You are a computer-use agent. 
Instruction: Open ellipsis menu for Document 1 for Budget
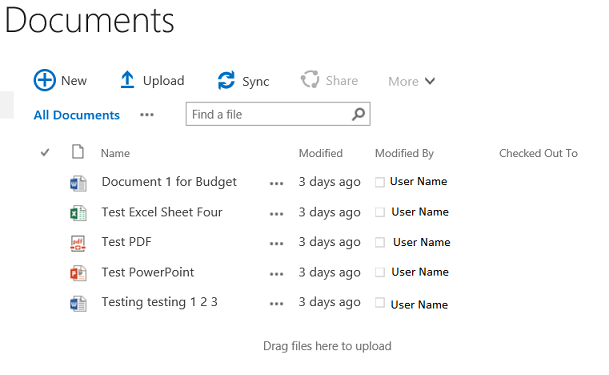click(x=277, y=184)
